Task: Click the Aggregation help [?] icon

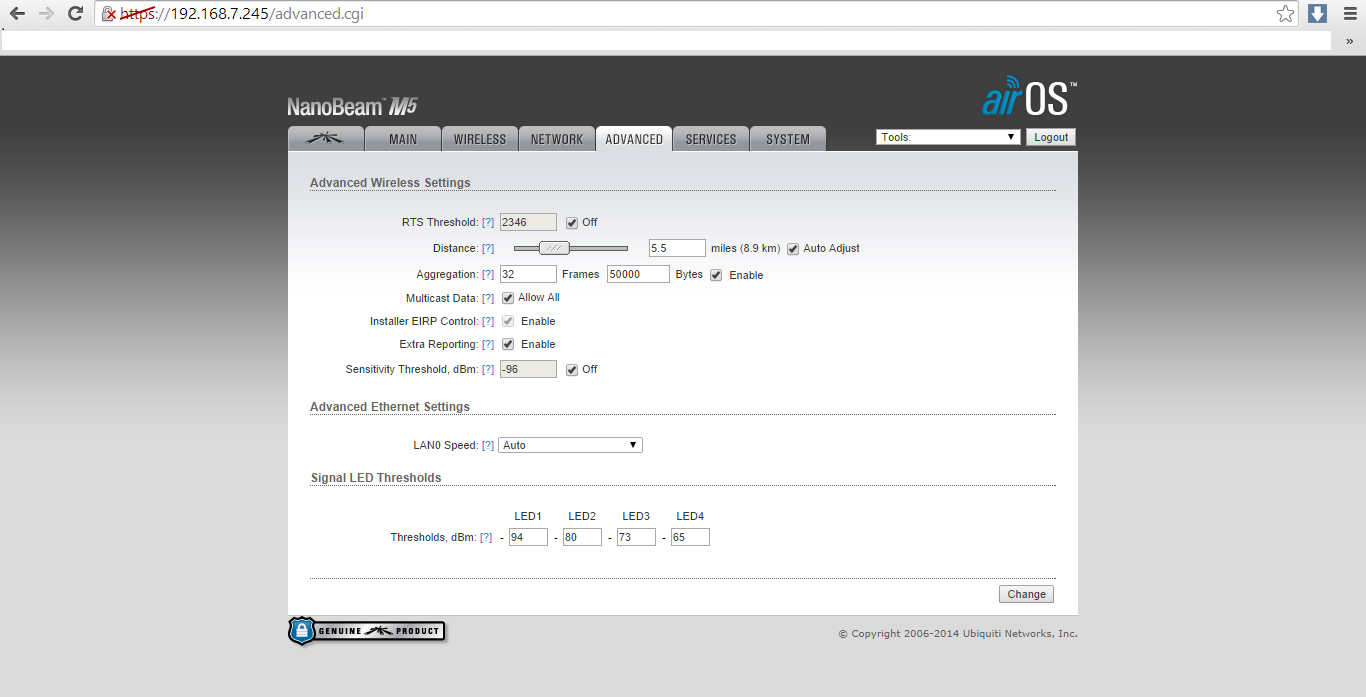Action: point(488,275)
